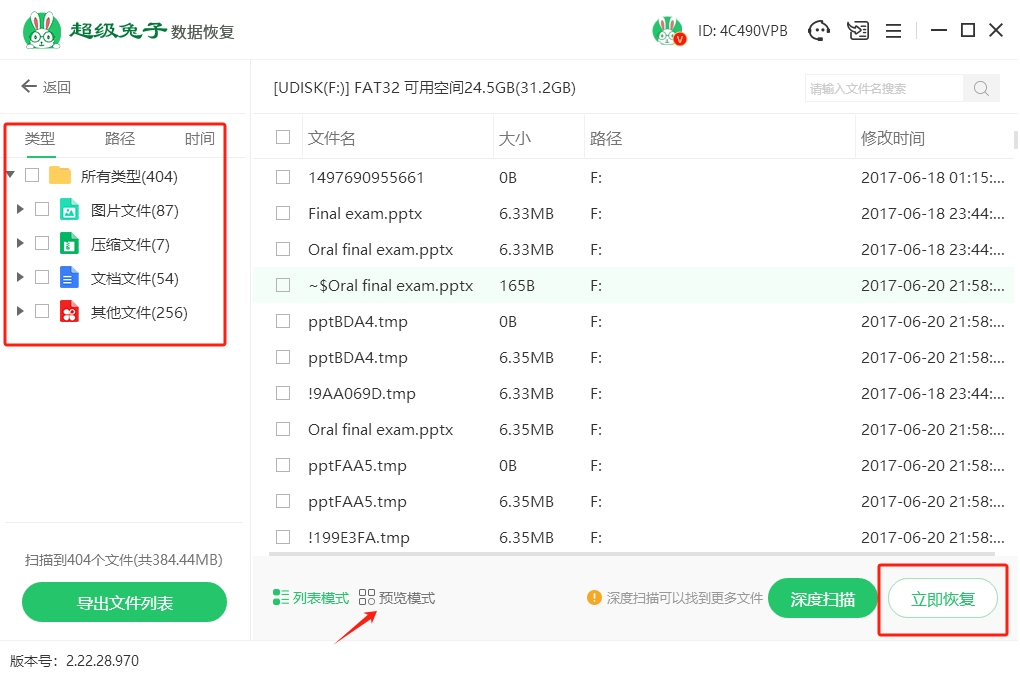Start a deep scan (深度扫描)

point(822,599)
